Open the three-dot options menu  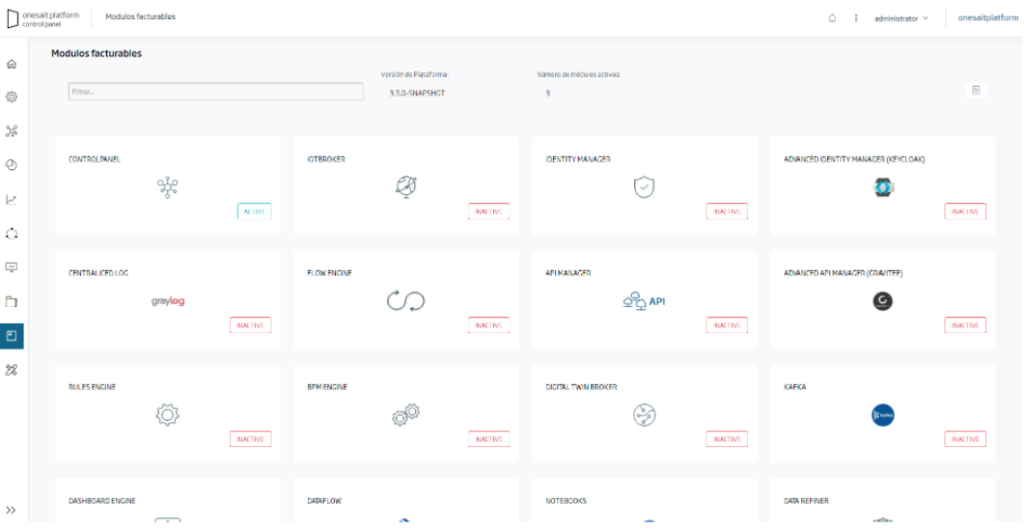pos(856,18)
